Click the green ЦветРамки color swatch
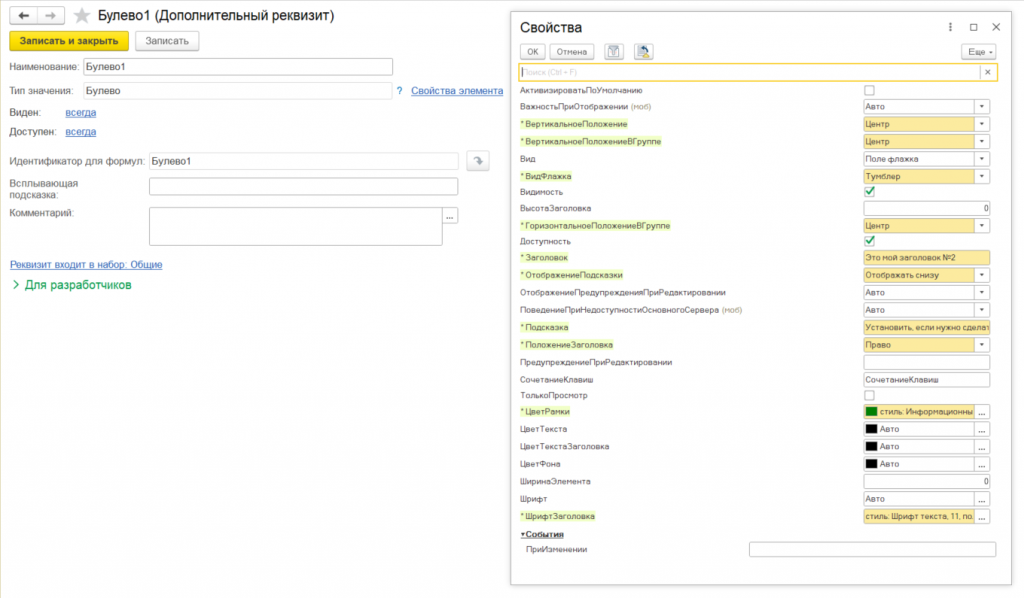 click(872, 412)
